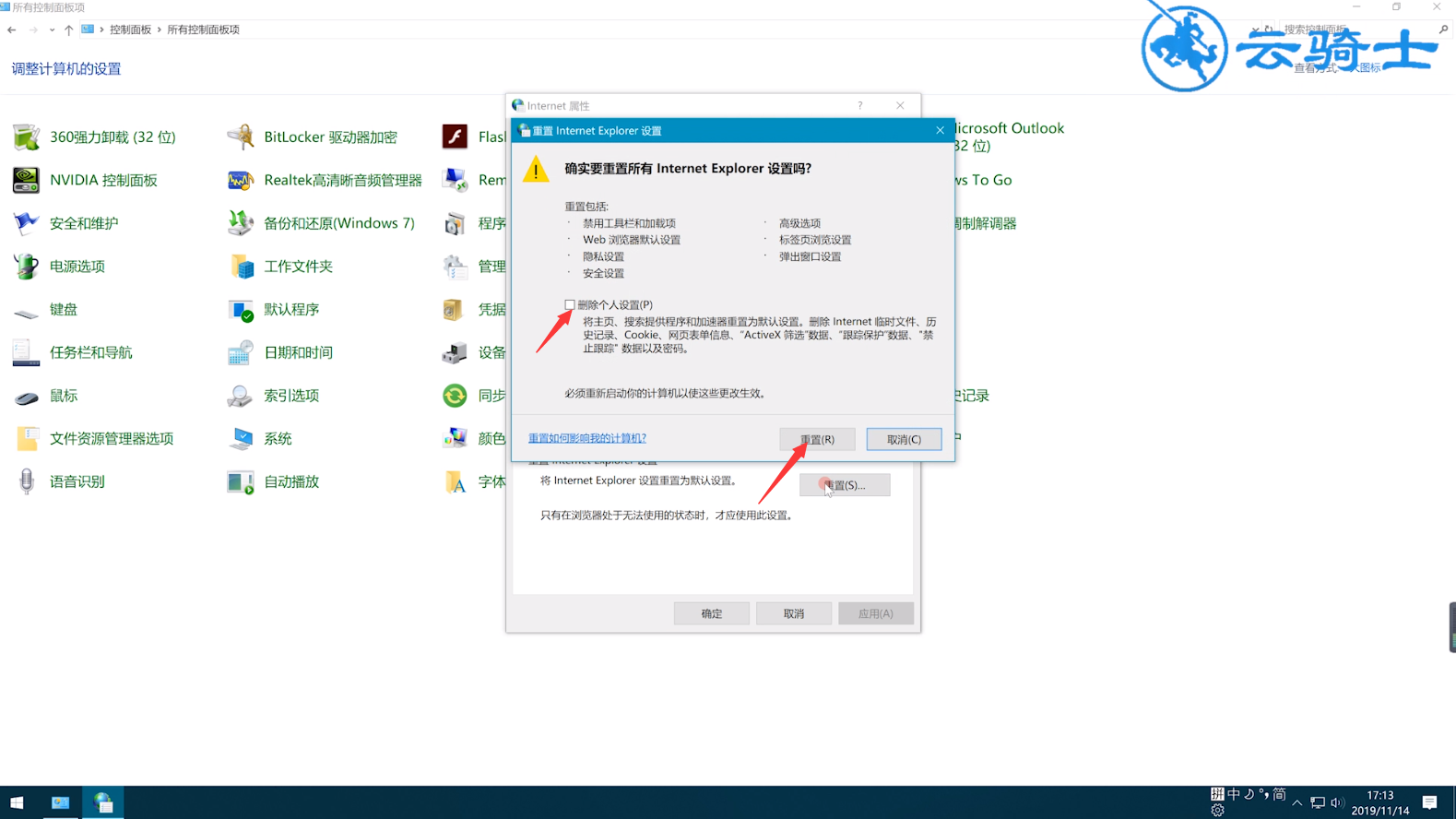Viewport: 1456px width, 819px height.
Task: Open the taskbar notification center icon
Action: tap(1429, 802)
